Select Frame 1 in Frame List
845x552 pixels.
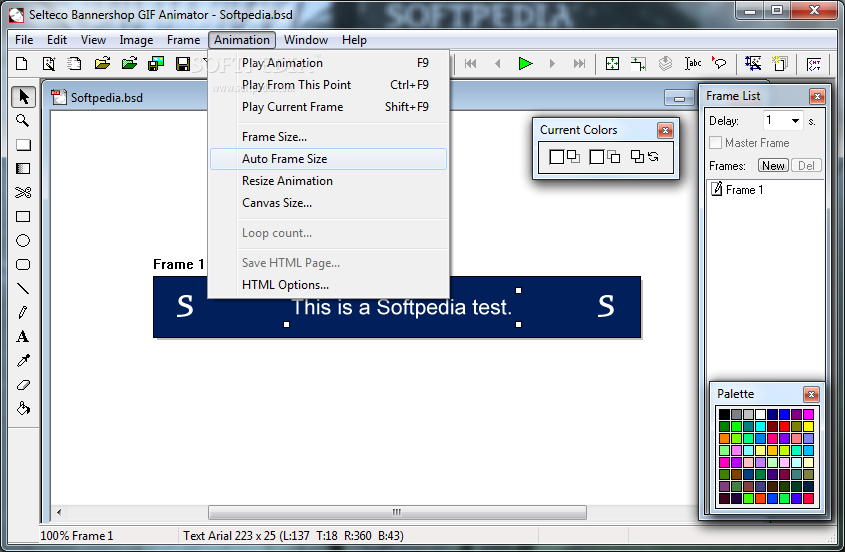(x=744, y=190)
